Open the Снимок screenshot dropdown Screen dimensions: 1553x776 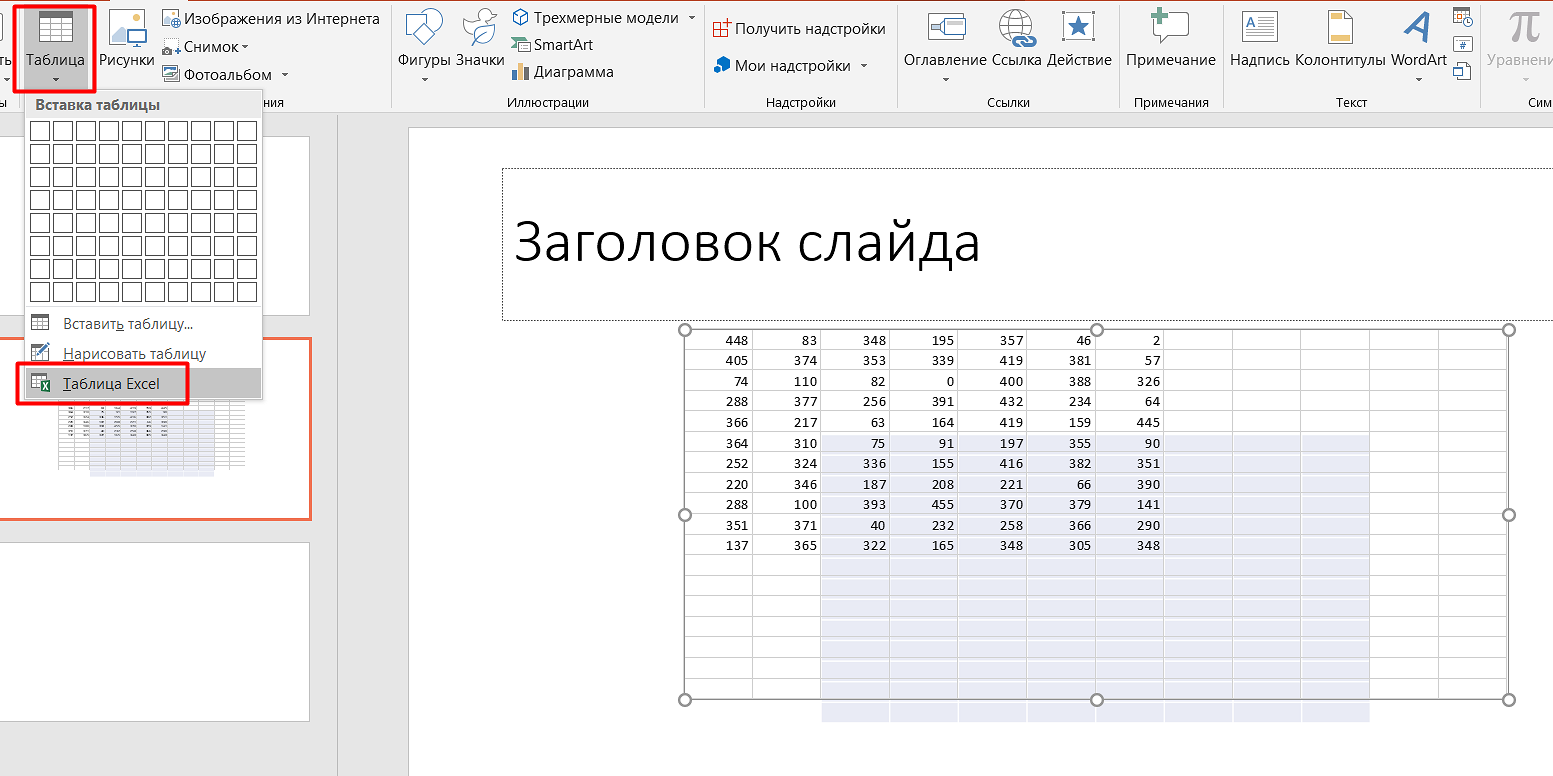(x=205, y=47)
